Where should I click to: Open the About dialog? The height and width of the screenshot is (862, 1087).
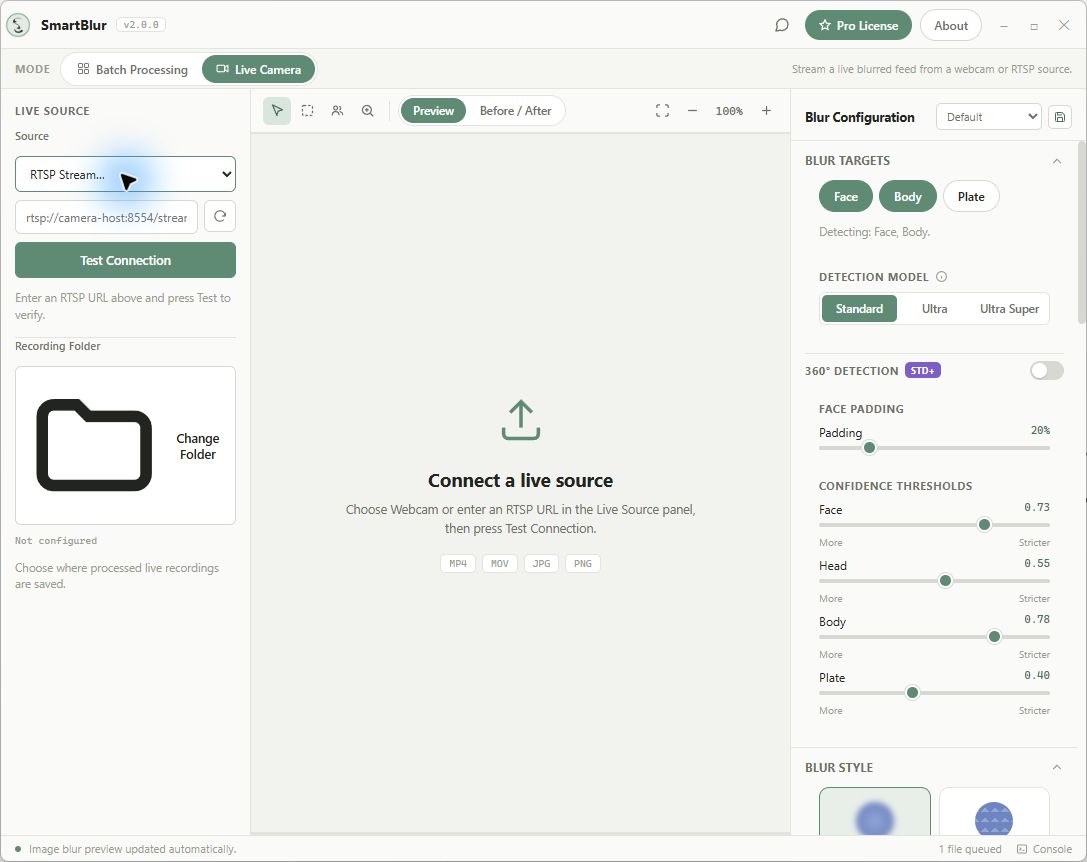tap(950, 26)
